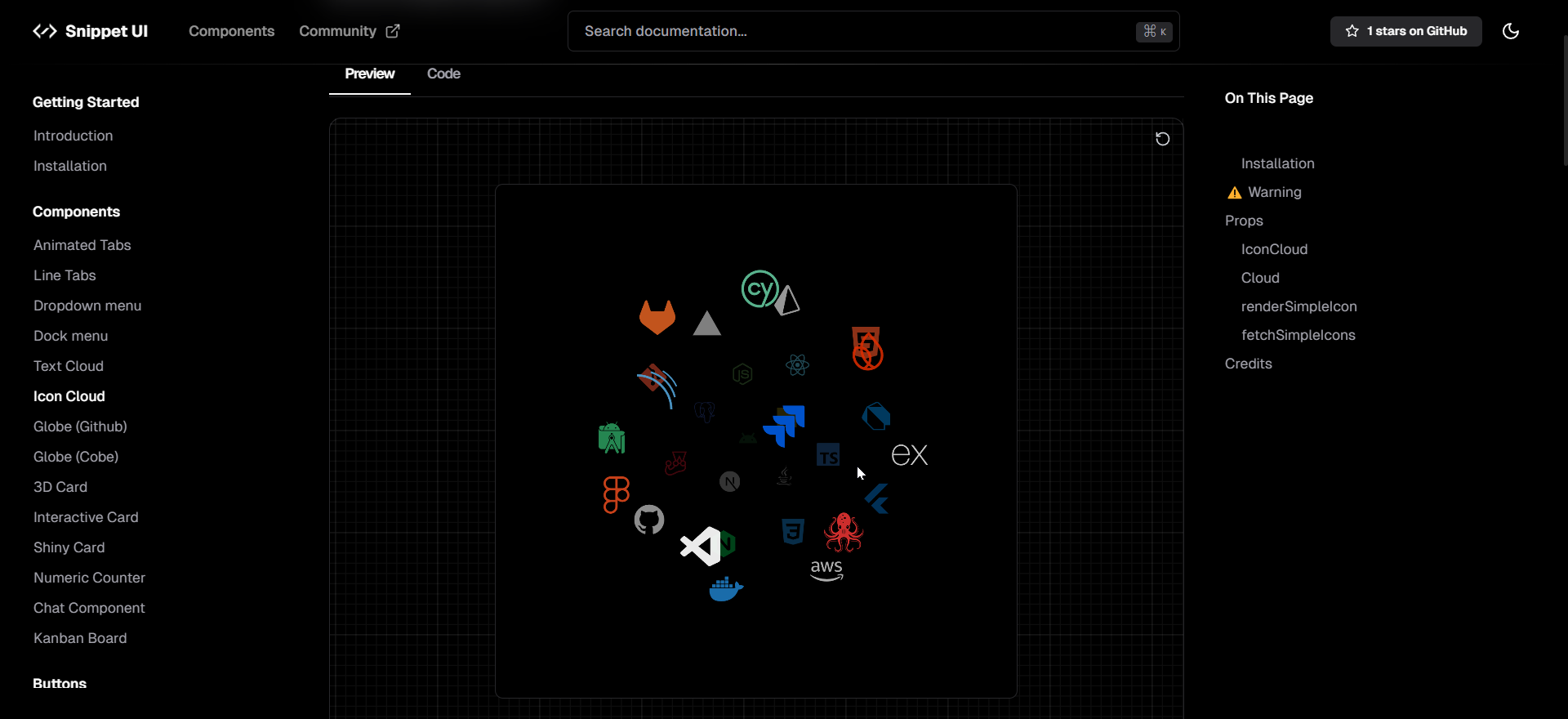
Task: Open Introduction in the sidebar
Action: [x=73, y=136]
